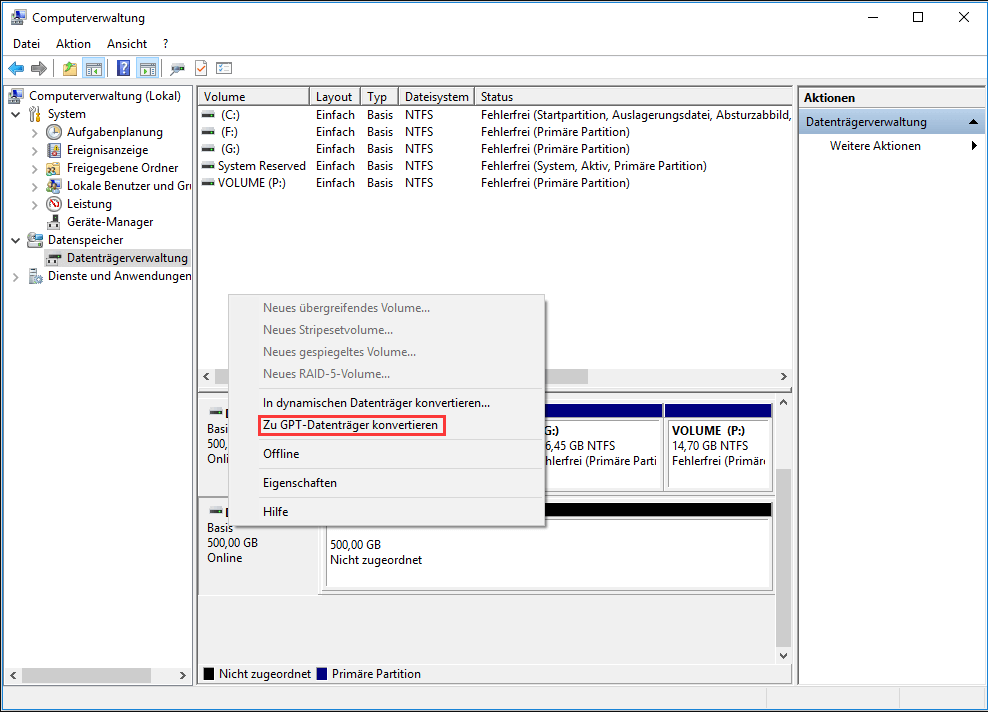Screen dimensions: 988x712
Task: Toggle the console tree pane toolbar button
Action: (x=94, y=69)
